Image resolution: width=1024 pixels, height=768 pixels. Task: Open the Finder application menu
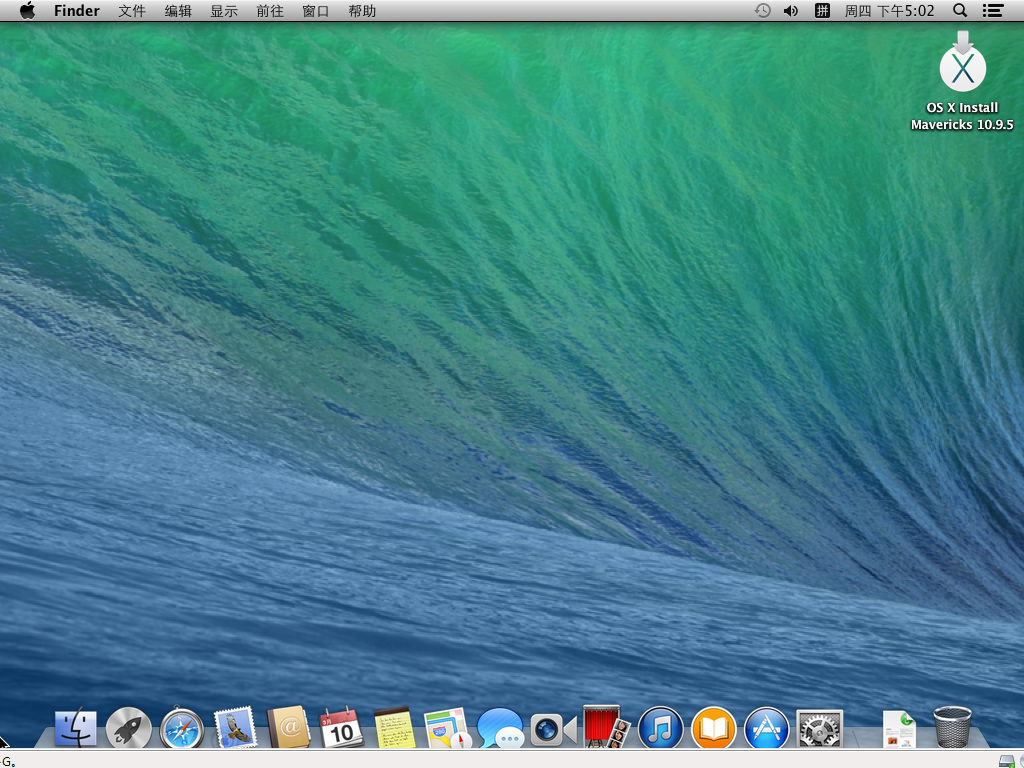click(77, 10)
